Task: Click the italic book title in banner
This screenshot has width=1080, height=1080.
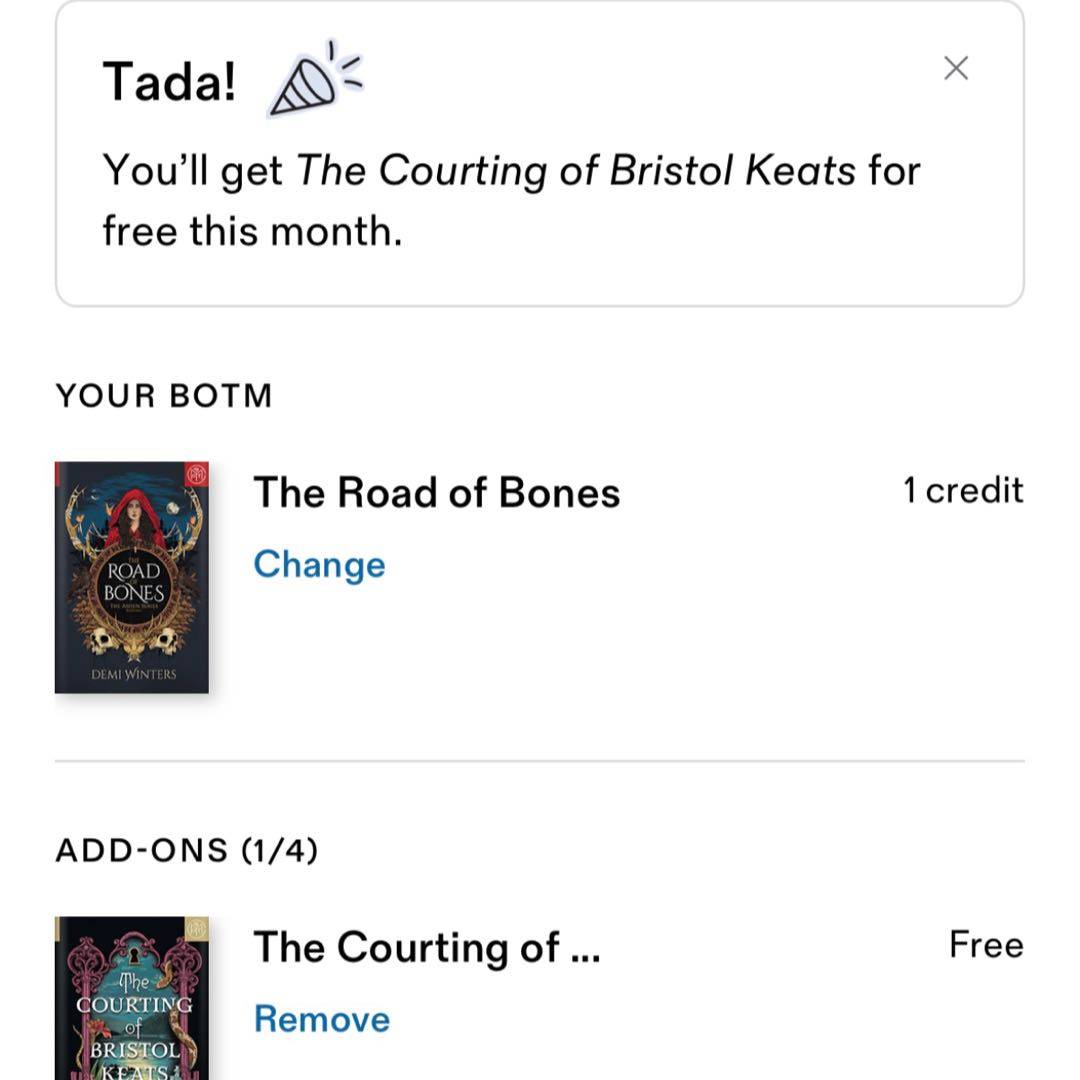Action: tap(576, 171)
